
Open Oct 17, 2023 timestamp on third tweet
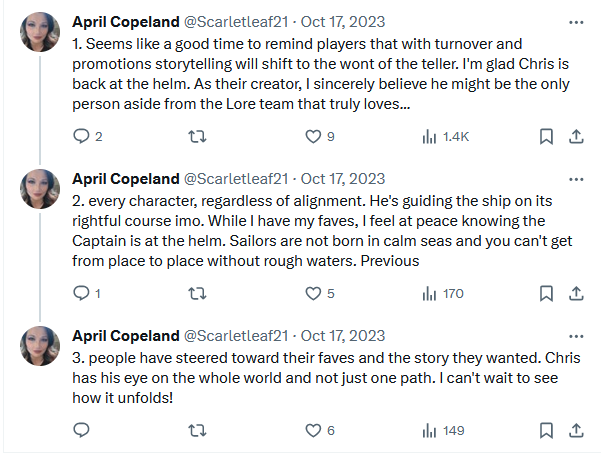coord(344,334)
